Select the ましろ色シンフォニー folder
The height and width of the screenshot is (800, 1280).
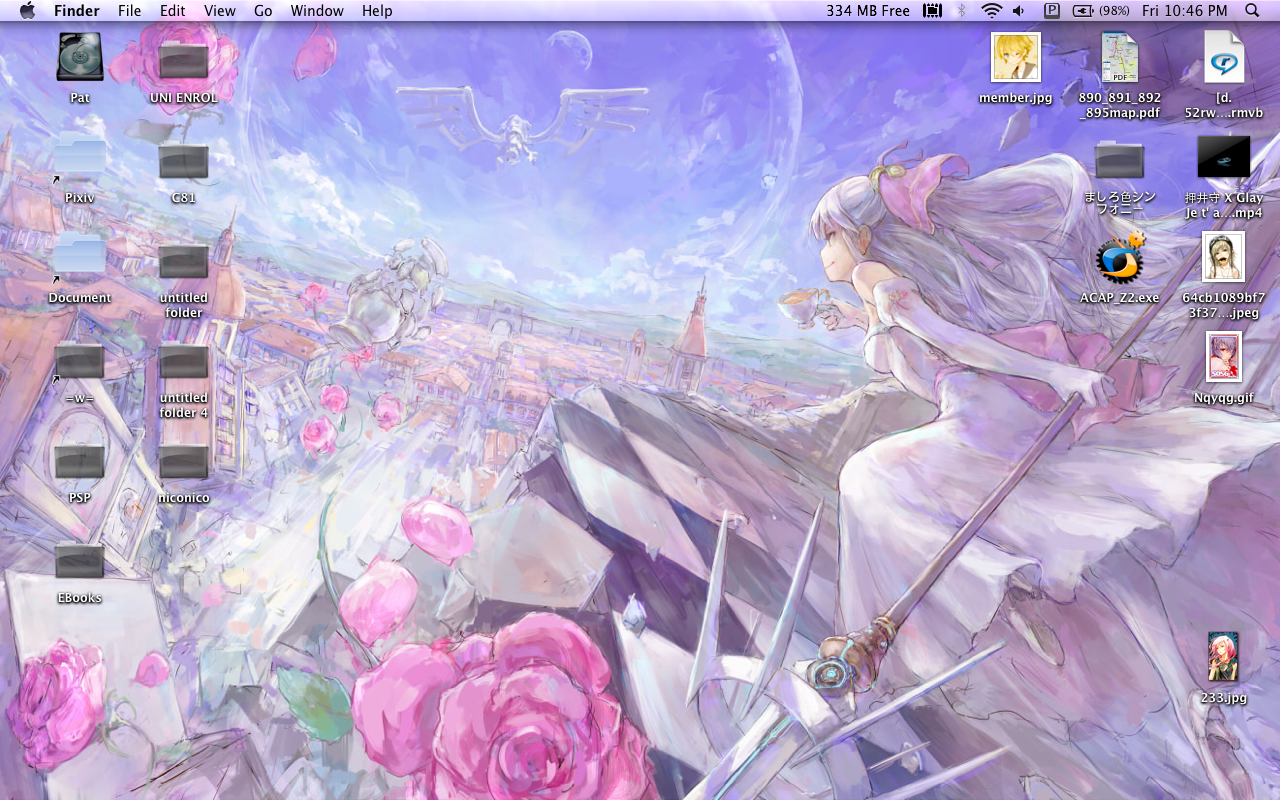tap(1120, 161)
